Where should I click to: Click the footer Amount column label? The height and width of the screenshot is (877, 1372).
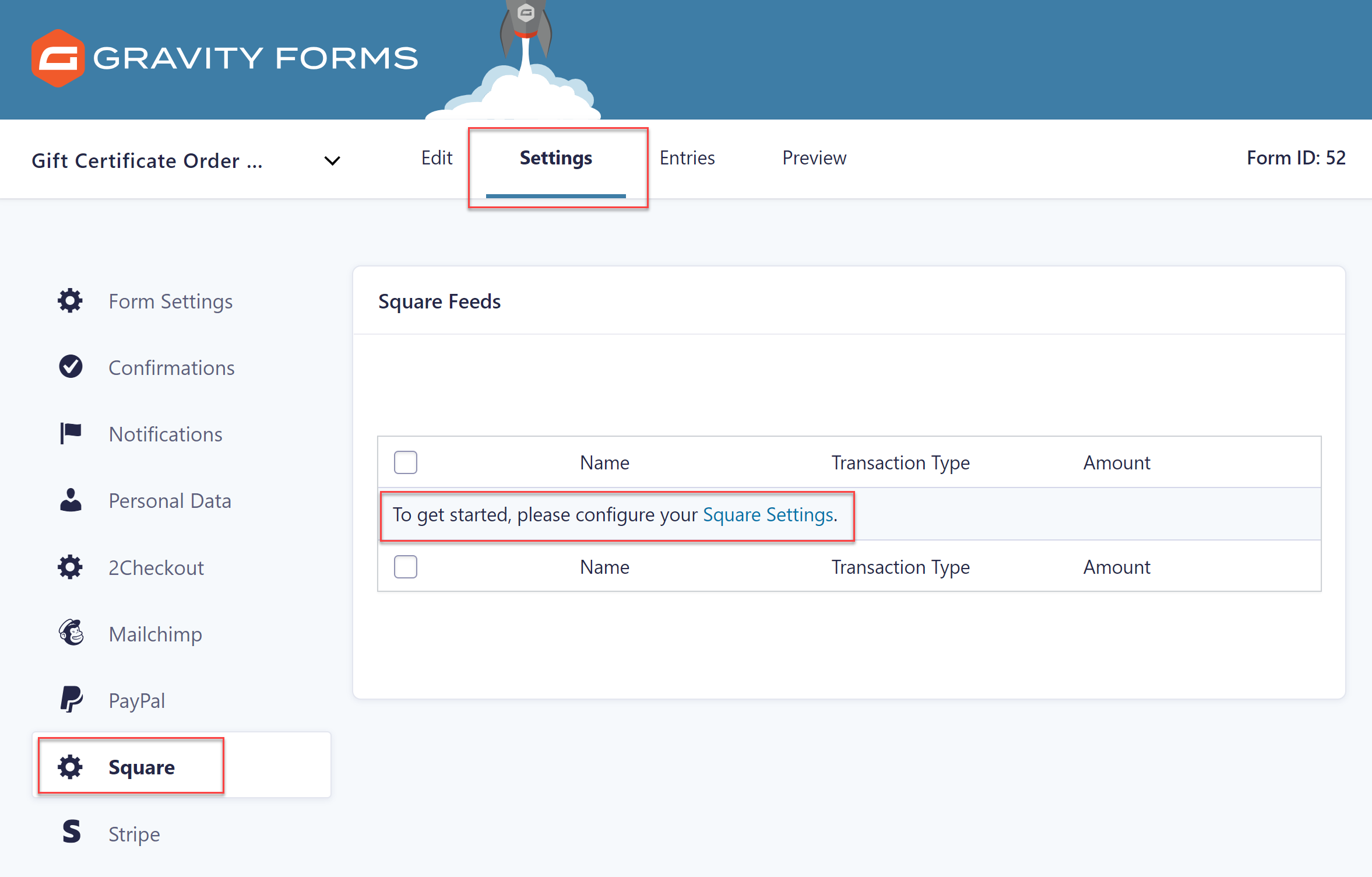click(x=1117, y=567)
